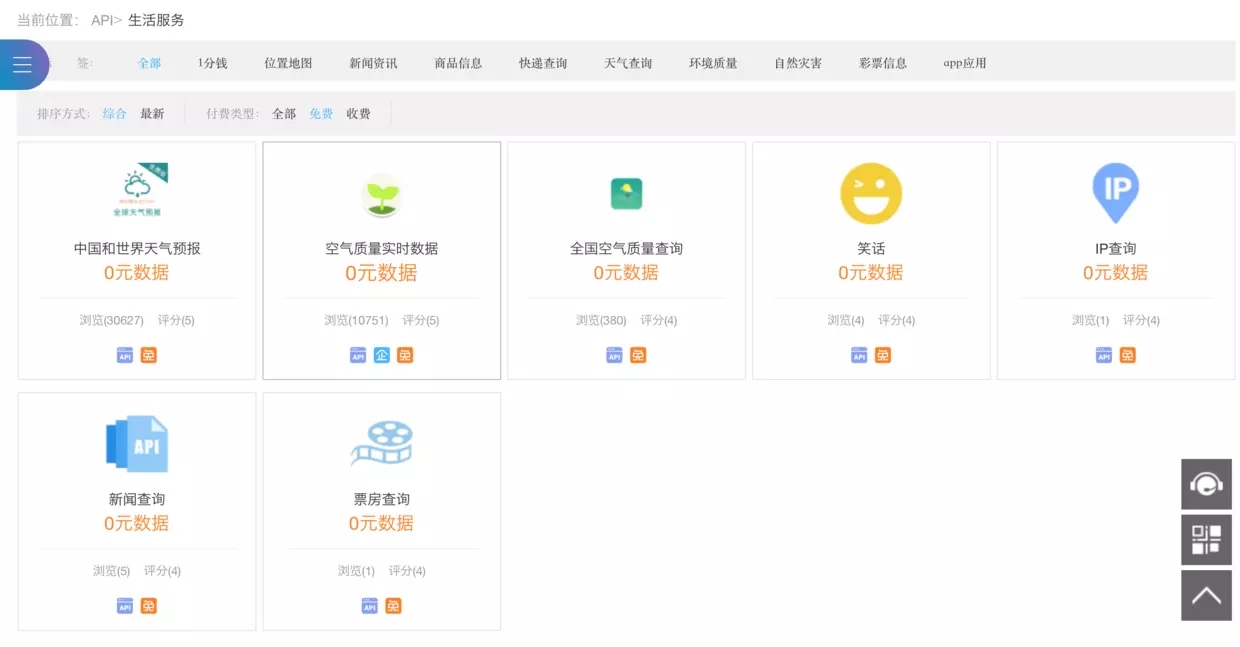Filter by 天气查询 tag
The image size is (1240, 647).
(x=628, y=63)
